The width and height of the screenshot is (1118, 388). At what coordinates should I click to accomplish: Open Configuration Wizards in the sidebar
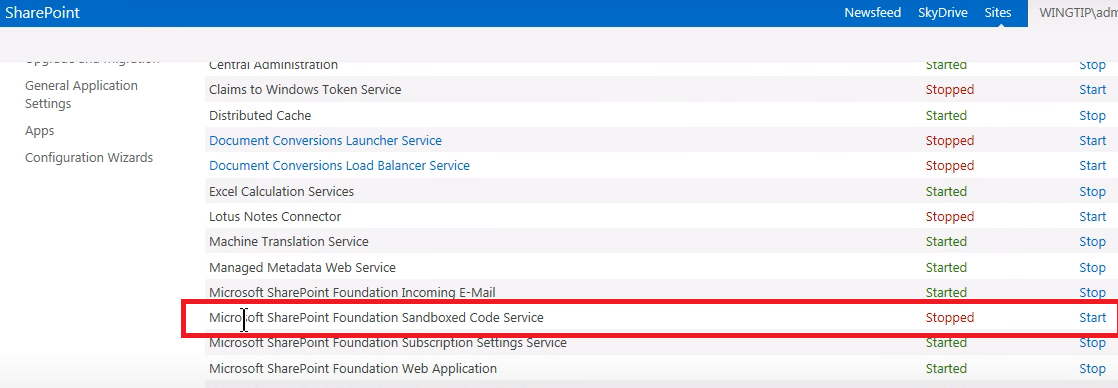tap(89, 158)
